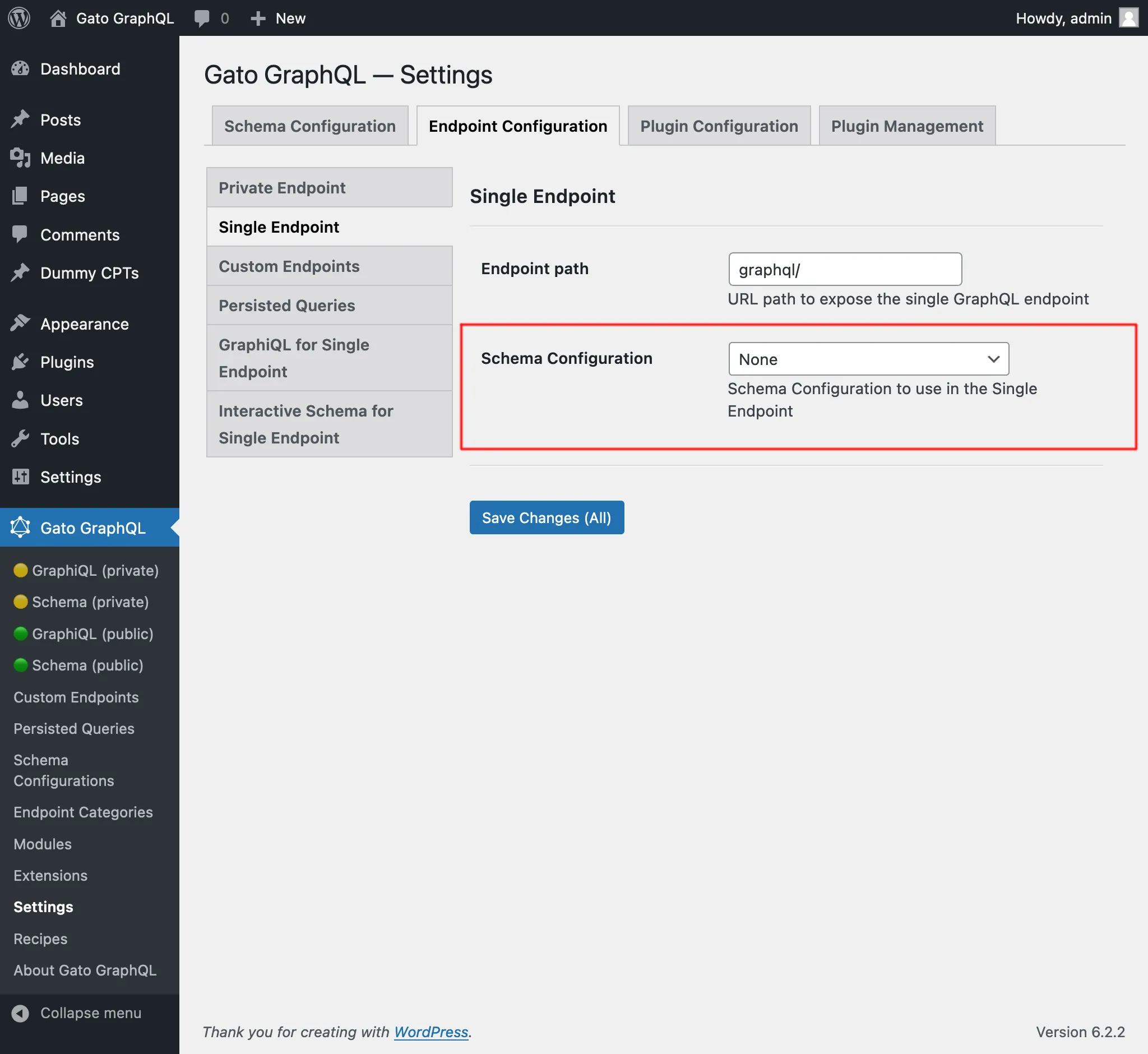1148x1054 pixels.
Task: Open the comments bubble icon in admin bar
Action: pyautogui.click(x=201, y=19)
